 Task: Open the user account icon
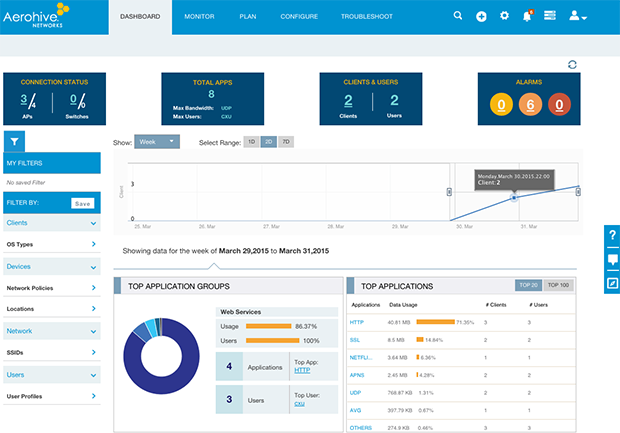[577, 16]
